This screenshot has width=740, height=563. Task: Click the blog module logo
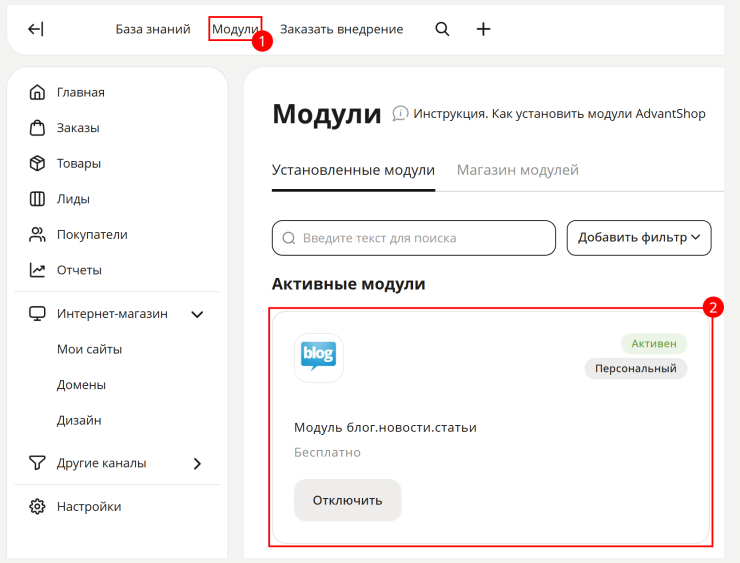pos(319,358)
